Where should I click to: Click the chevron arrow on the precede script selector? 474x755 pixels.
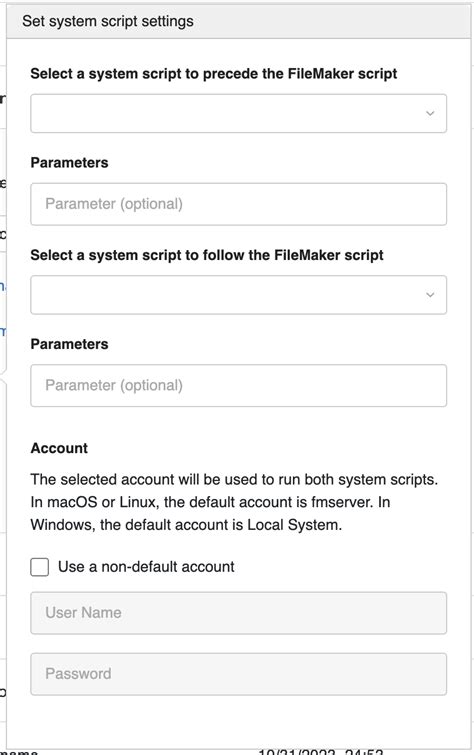(430, 114)
